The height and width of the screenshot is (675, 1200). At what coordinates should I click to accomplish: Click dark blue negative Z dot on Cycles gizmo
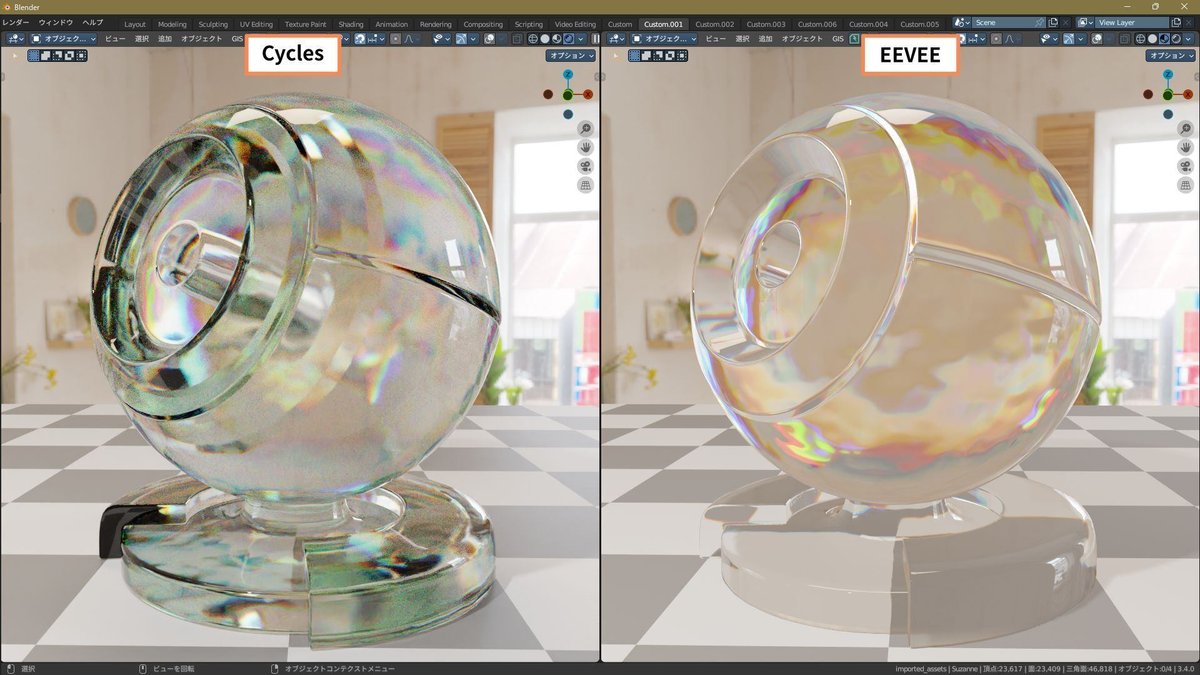(x=568, y=114)
